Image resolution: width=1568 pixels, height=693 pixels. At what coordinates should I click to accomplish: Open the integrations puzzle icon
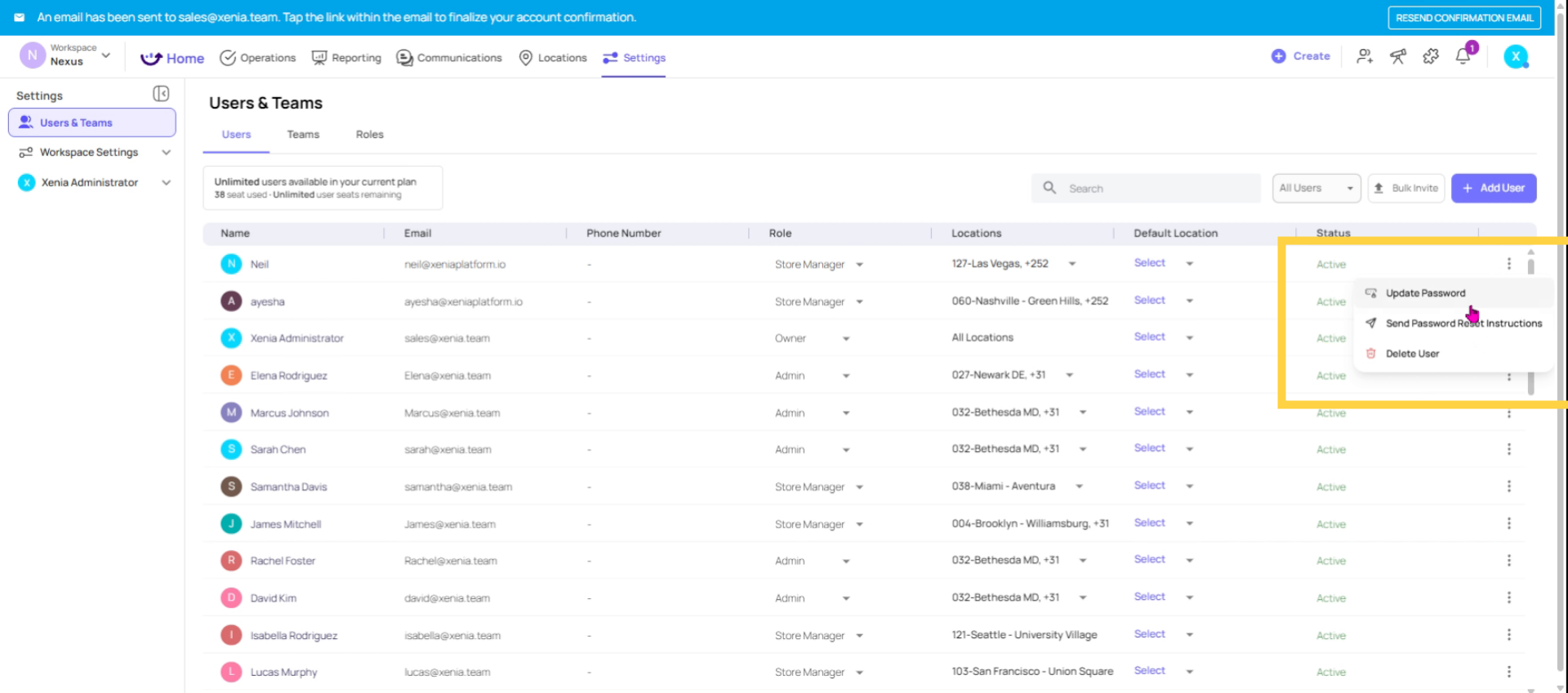pos(1431,56)
